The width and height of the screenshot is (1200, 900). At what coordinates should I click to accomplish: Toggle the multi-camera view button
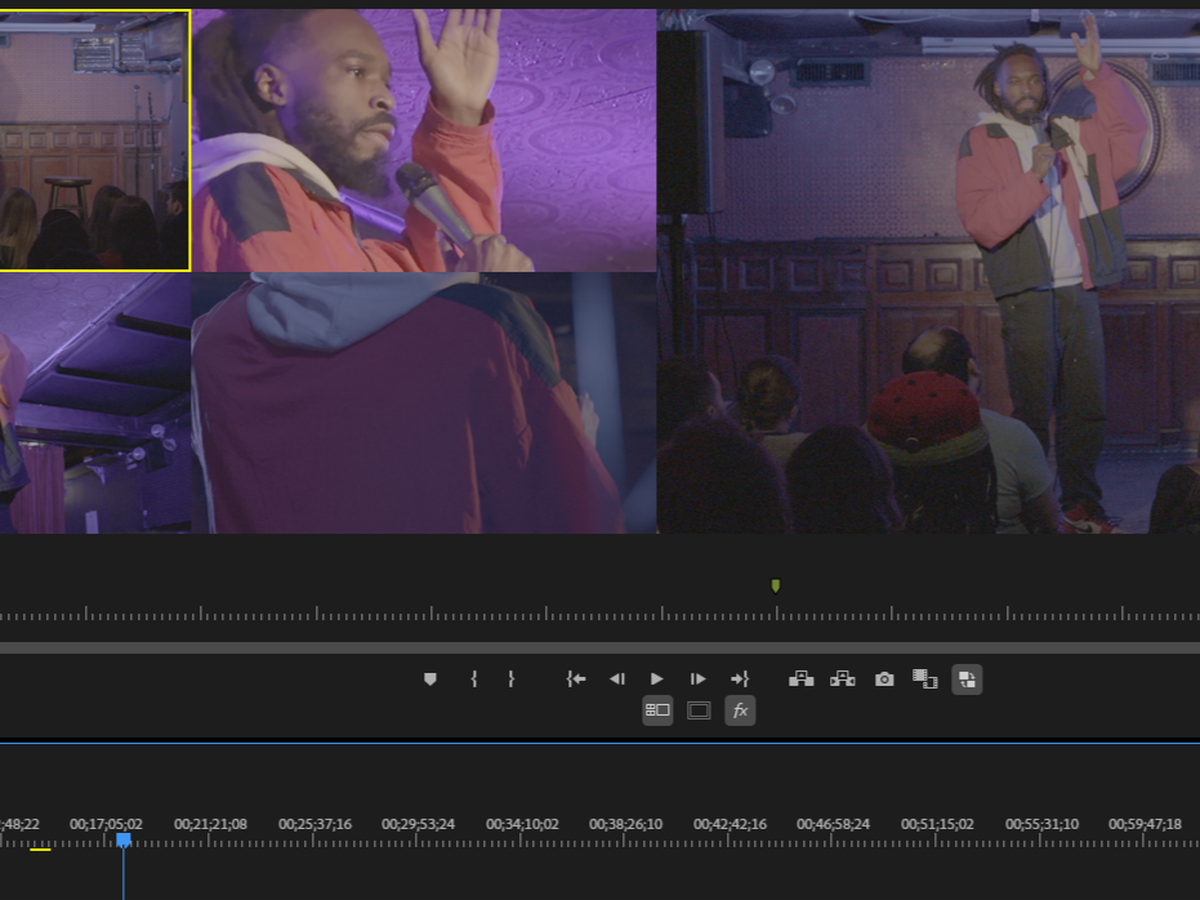[657, 711]
